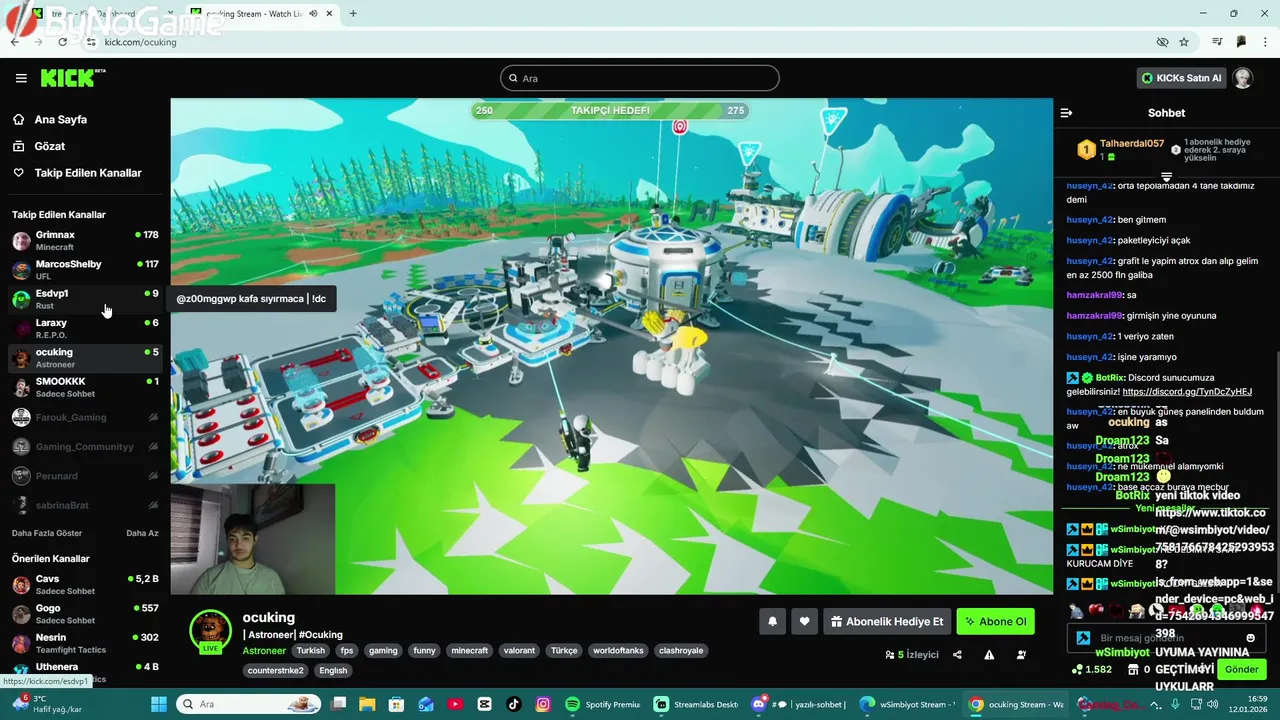Screen dimensions: 1280x720
Task: Click the Kick search field 'Ara'
Action: (x=640, y=78)
